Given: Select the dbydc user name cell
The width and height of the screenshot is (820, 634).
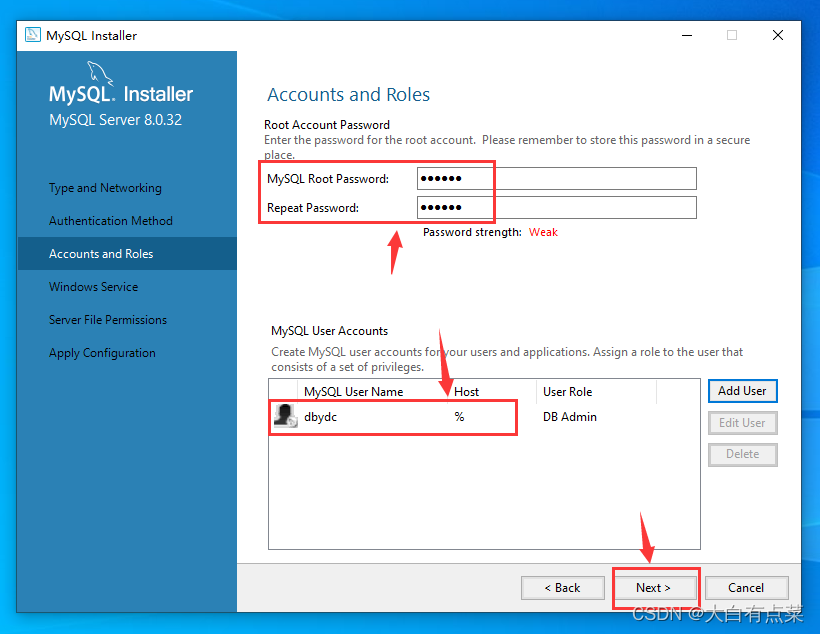Looking at the screenshot, I should [321, 417].
